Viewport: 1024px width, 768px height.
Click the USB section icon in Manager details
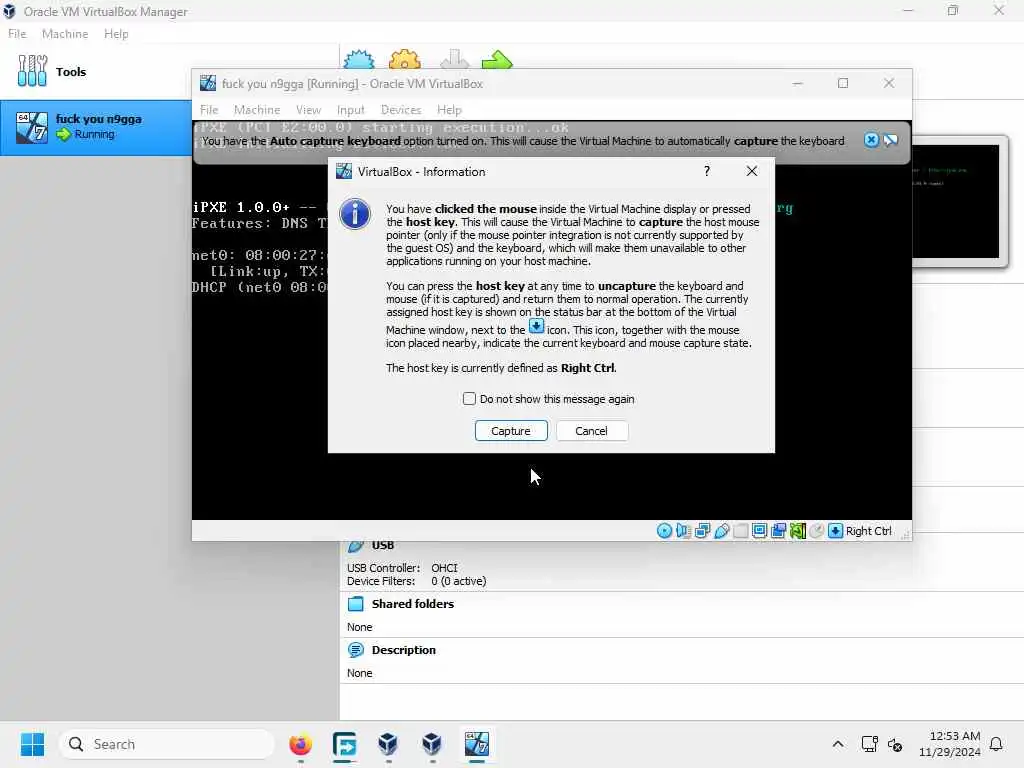(356, 545)
